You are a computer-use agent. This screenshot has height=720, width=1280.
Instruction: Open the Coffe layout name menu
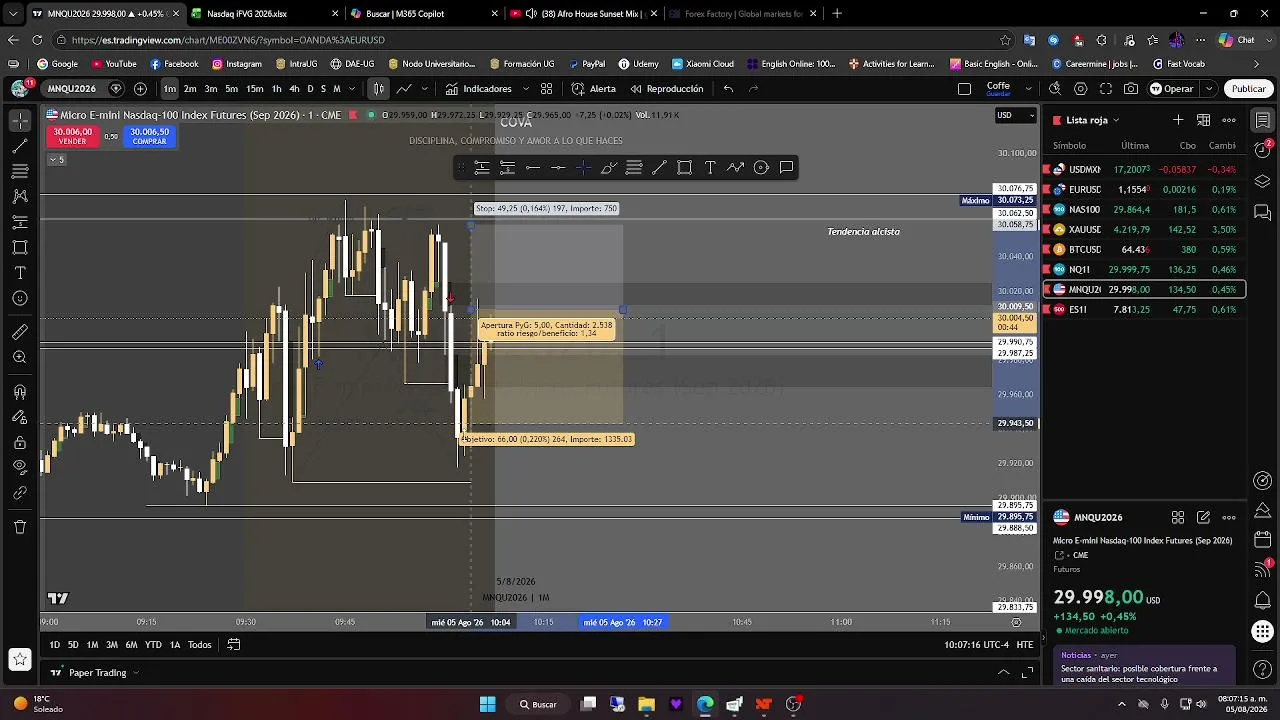pyautogui.click(x=998, y=89)
